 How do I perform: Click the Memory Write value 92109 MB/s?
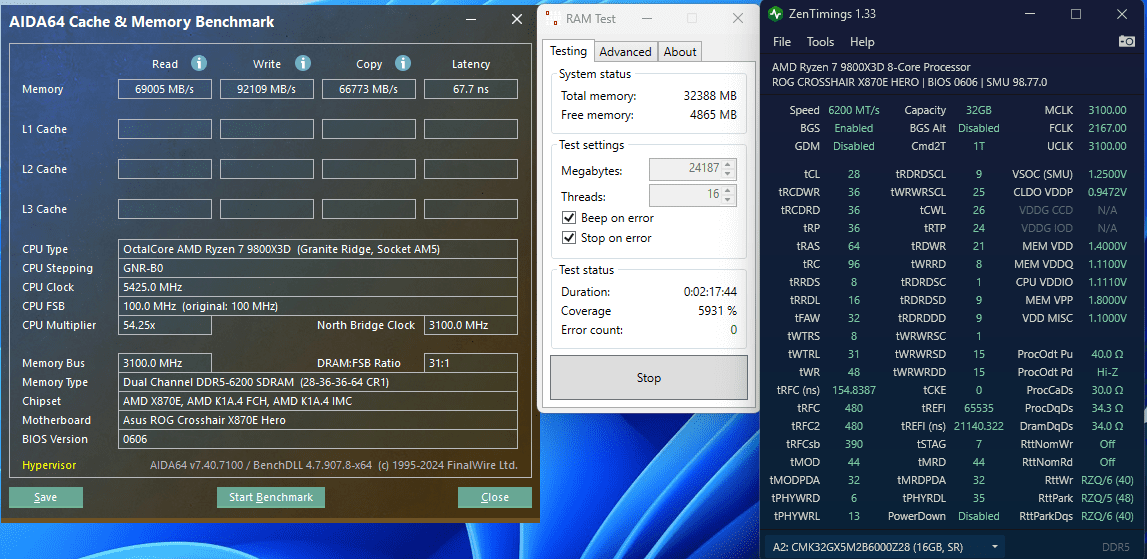[x=266, y=89]
